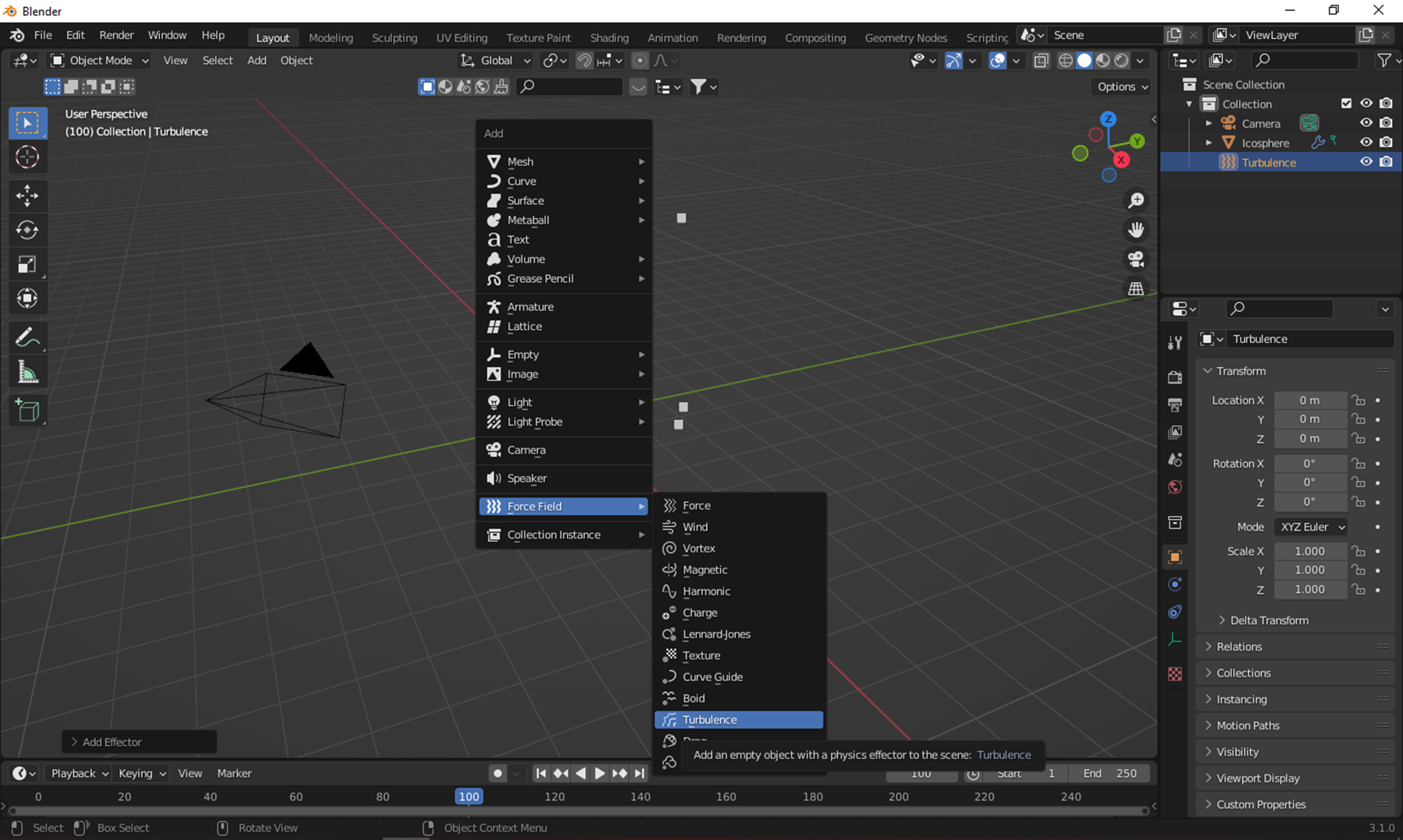Switch perspective/orthographic grid icon
Viewport: 1403px width, 840px height.
1136,288
